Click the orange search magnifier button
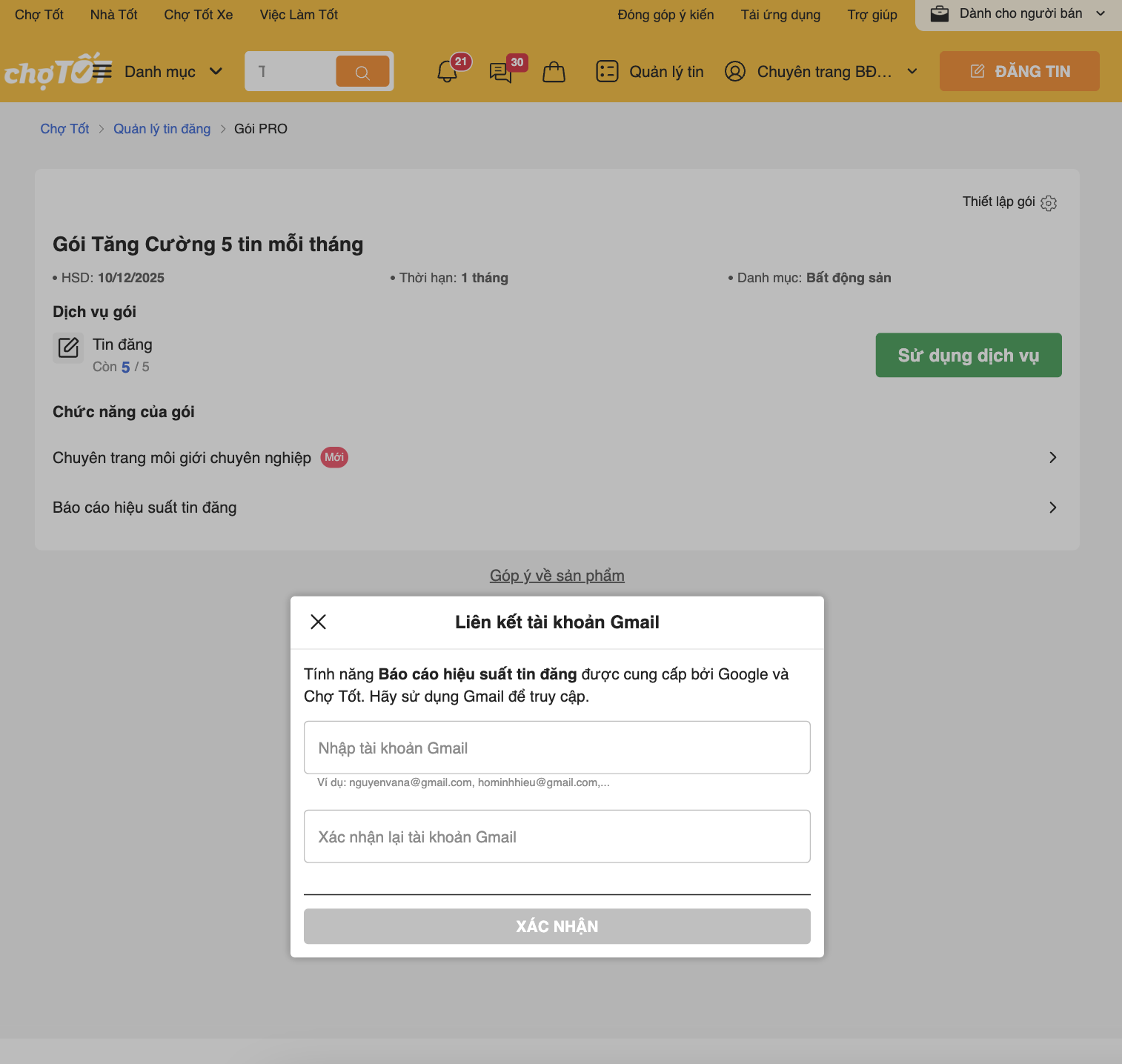This screenshot has width=1122, height=1064. tap(362, 72)
